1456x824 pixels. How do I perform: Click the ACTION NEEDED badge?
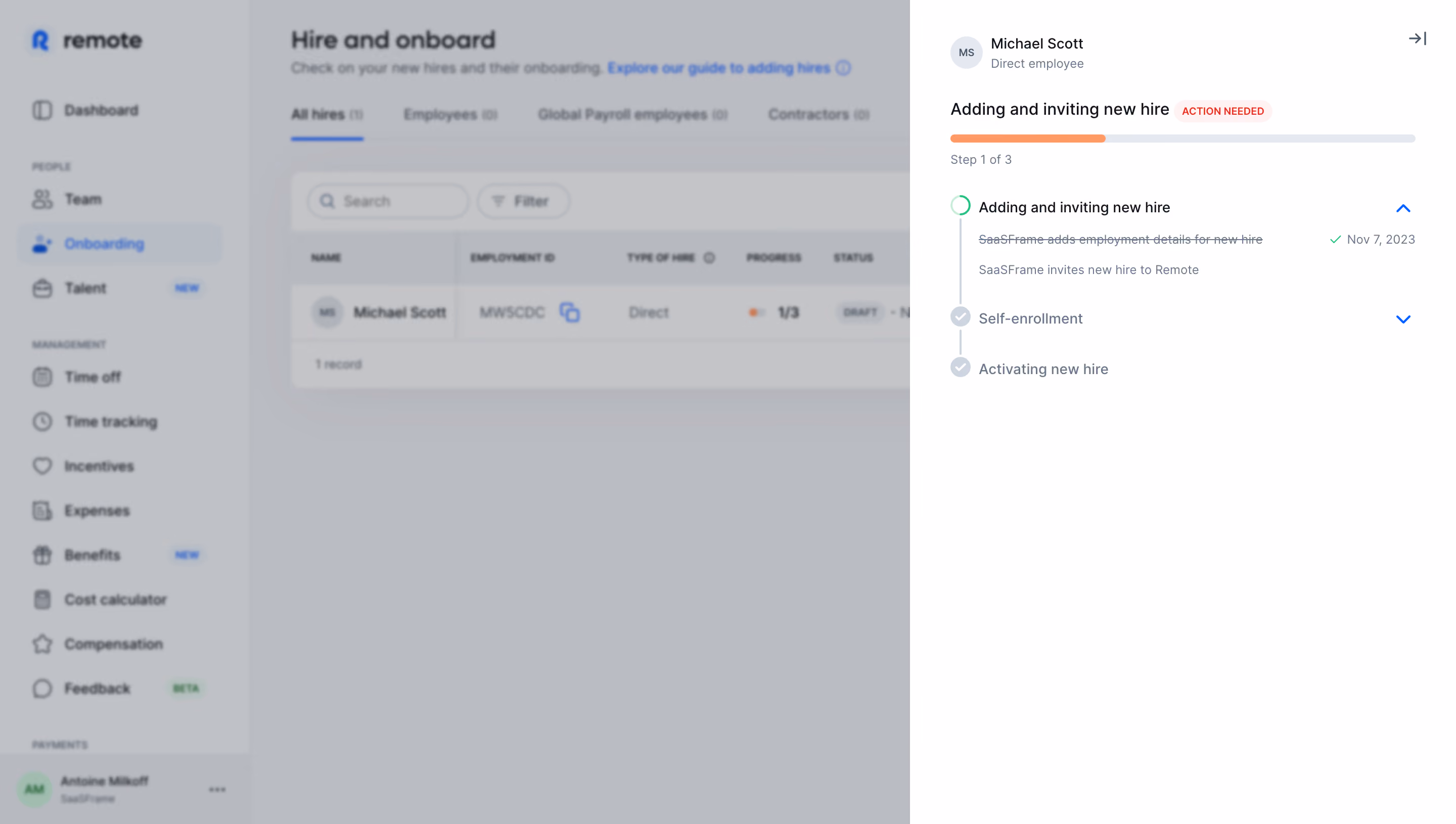(x=1222, y=111)
